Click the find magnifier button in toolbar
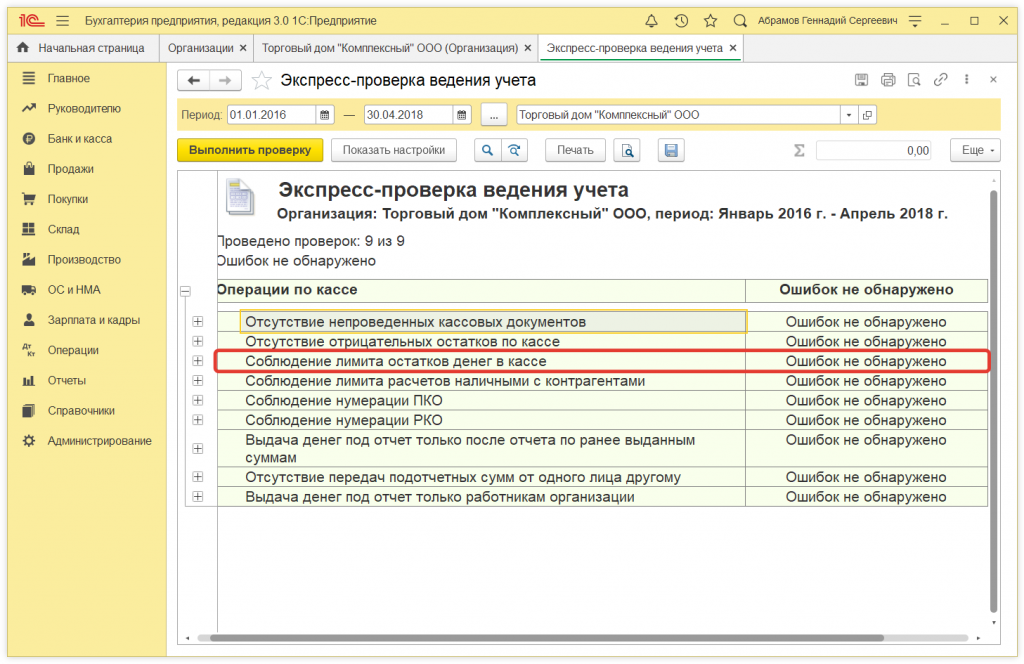Viewport: 1024px width, 664px height. (x=487, y=150)
